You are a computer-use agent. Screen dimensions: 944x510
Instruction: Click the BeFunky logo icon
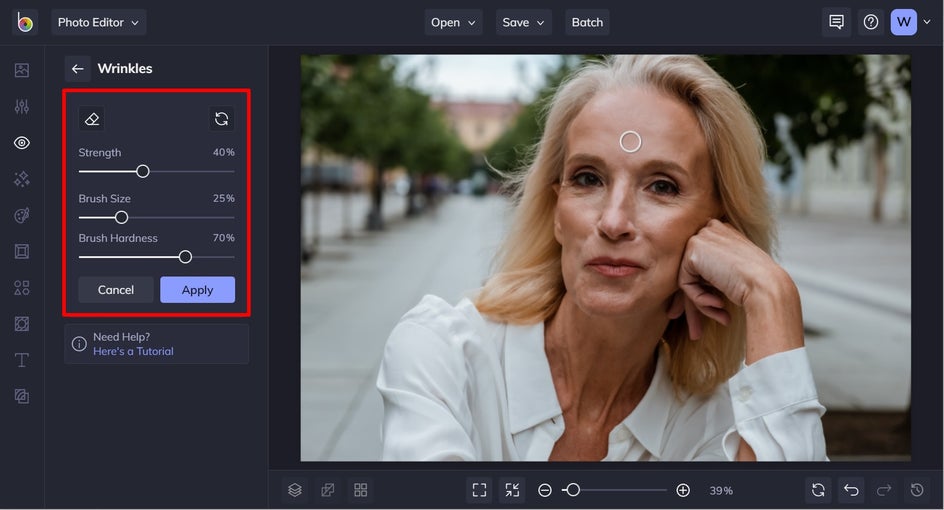tap(25, 22)
